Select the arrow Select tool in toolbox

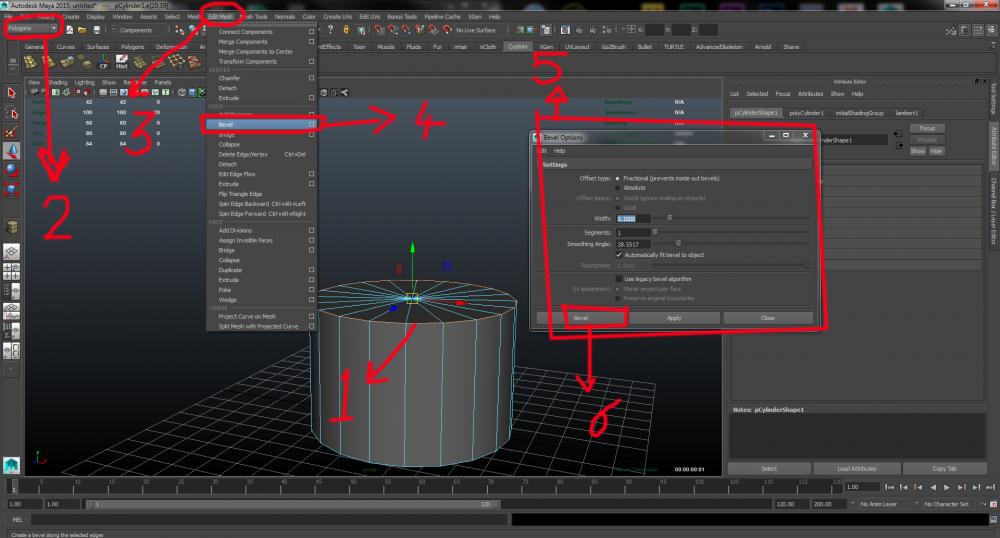click(12, 92)
